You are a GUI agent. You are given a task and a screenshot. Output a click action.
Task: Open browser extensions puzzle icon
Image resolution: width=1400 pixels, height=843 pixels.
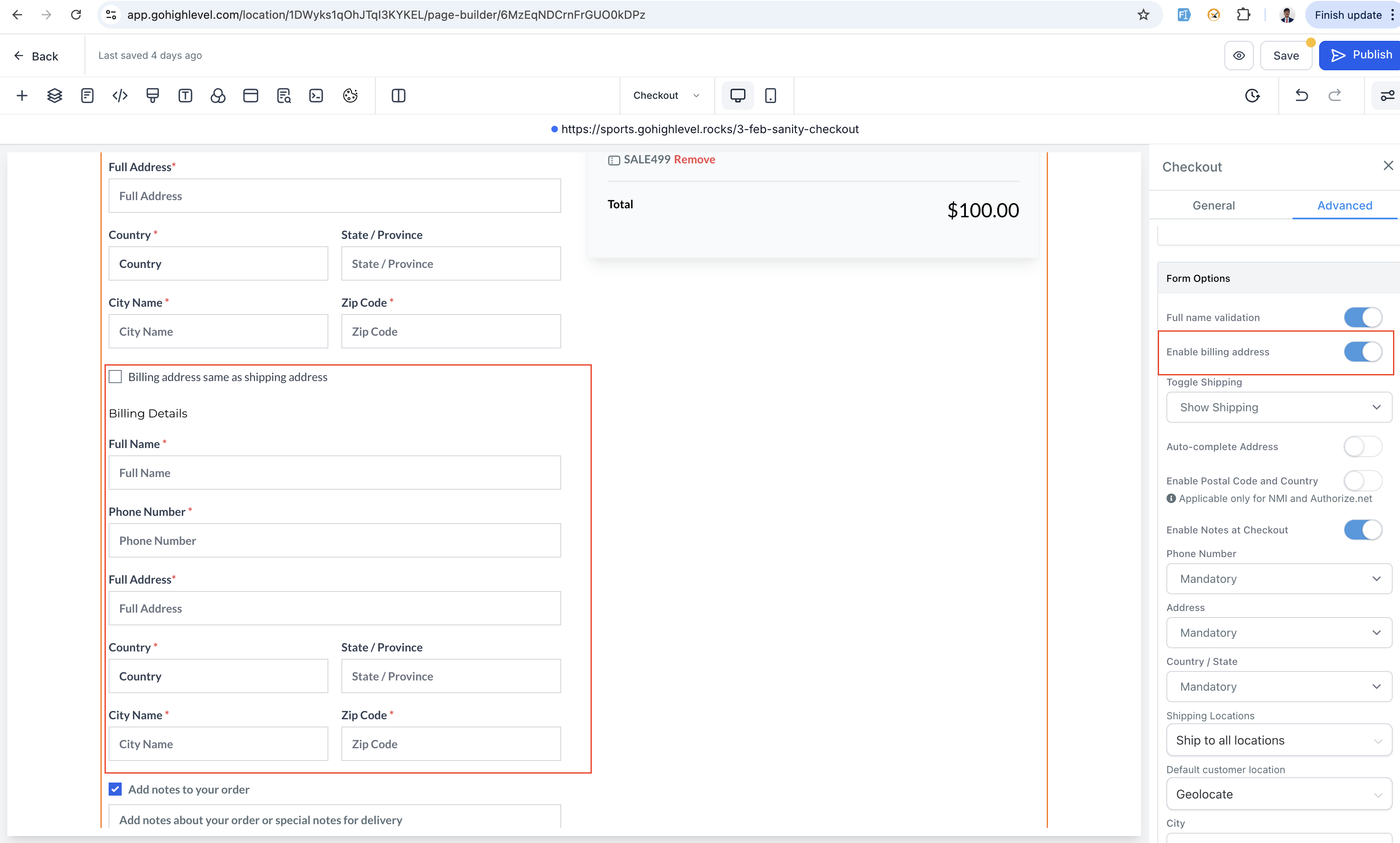tap(1244, 15)
